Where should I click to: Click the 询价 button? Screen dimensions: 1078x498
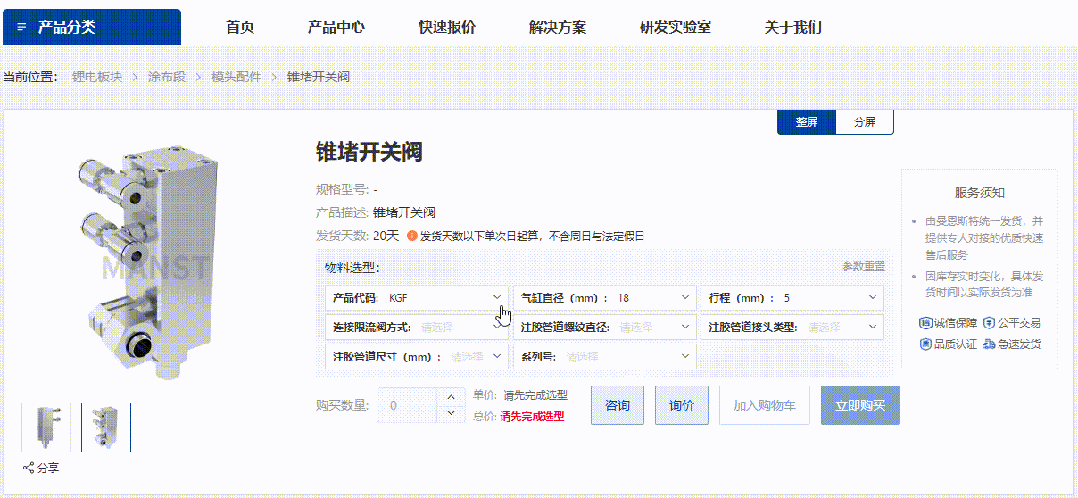coord(681,405)
